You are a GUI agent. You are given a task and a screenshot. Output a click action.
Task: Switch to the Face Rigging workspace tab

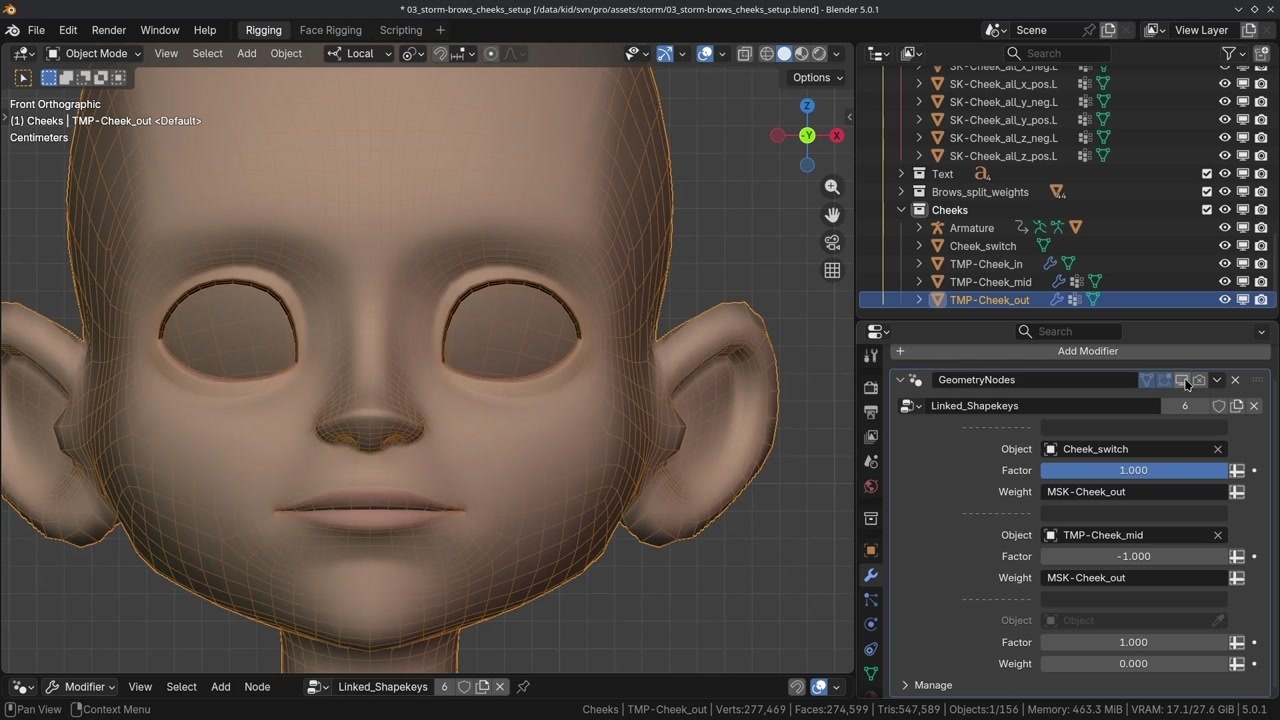coord(330,30)
